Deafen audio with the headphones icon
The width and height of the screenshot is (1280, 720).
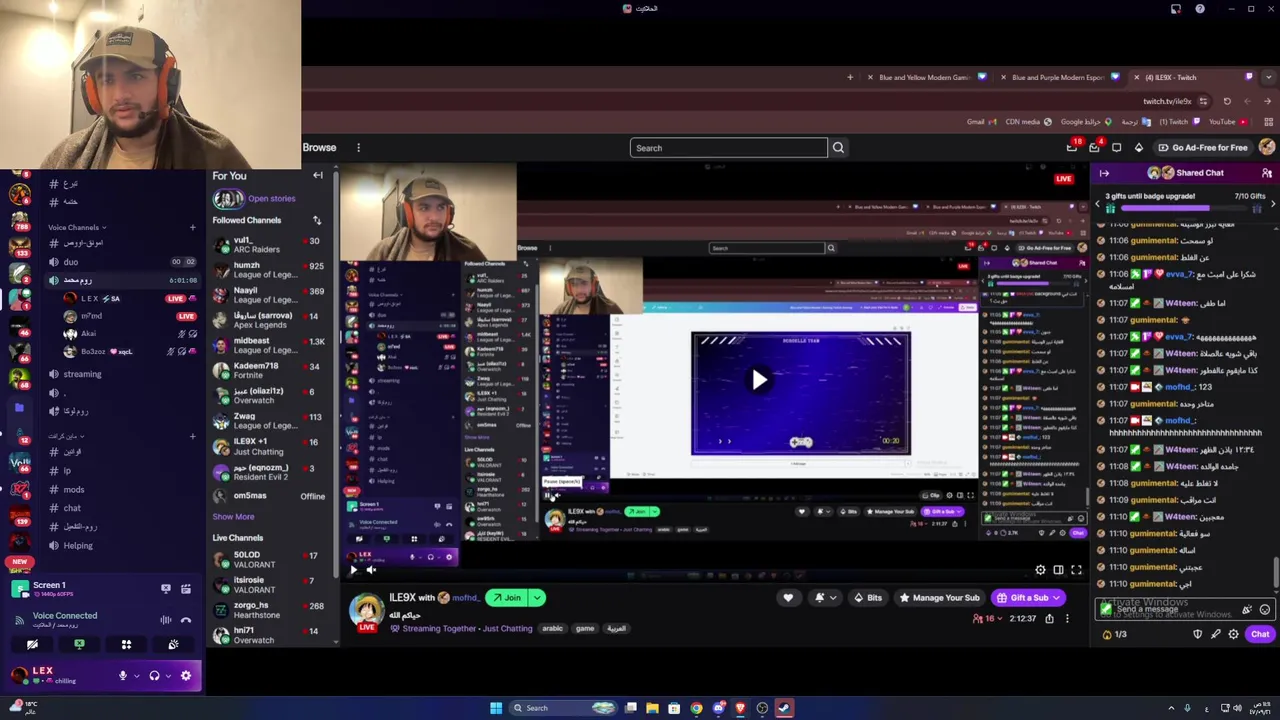click(154, 676)
